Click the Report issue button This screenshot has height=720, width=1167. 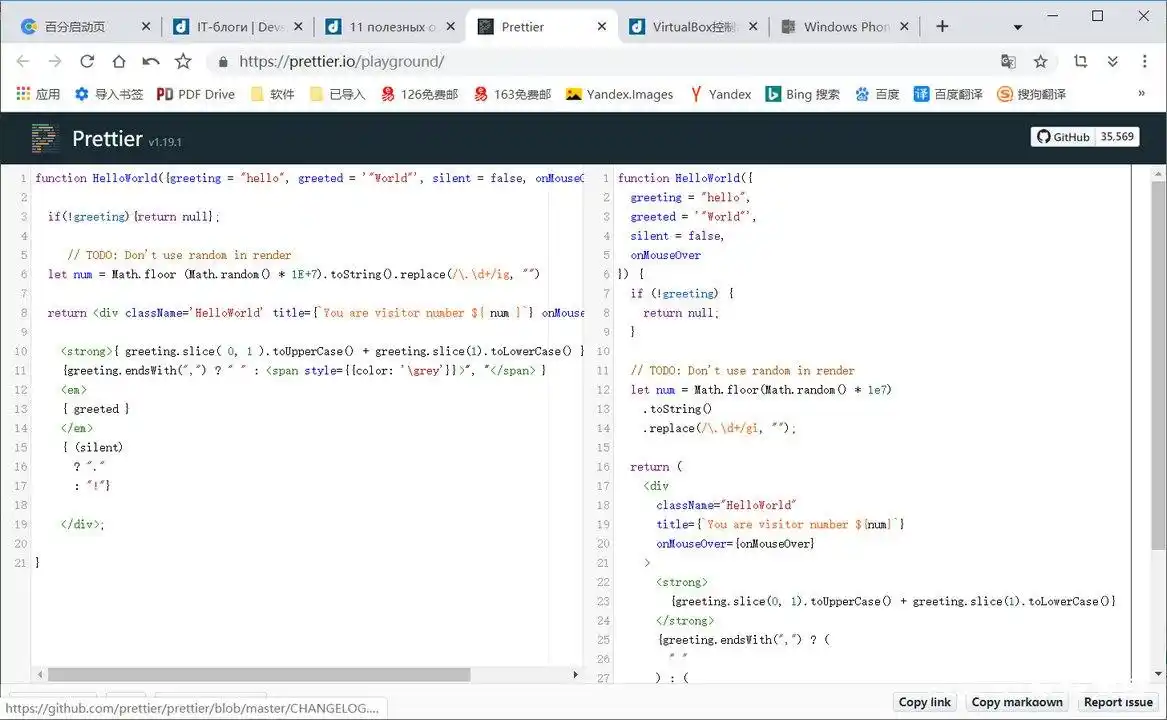1117,701
